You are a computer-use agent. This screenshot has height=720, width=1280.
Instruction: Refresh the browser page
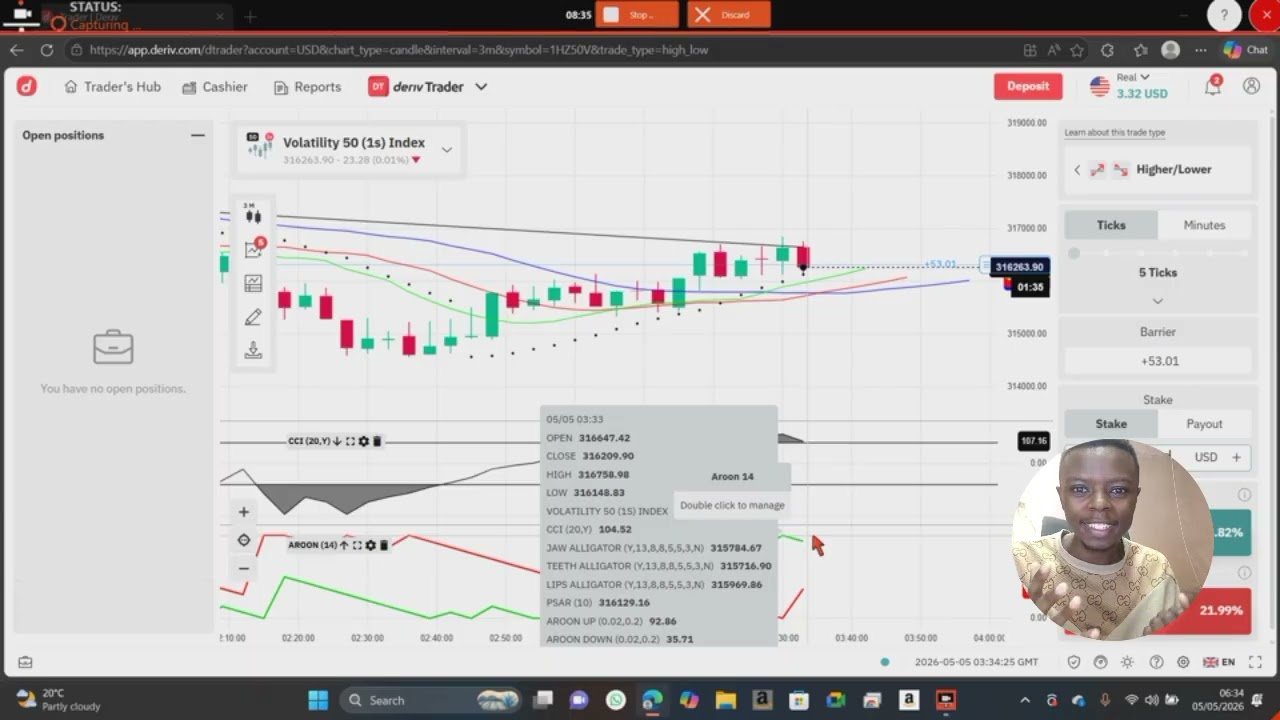(x=47, y=50)
